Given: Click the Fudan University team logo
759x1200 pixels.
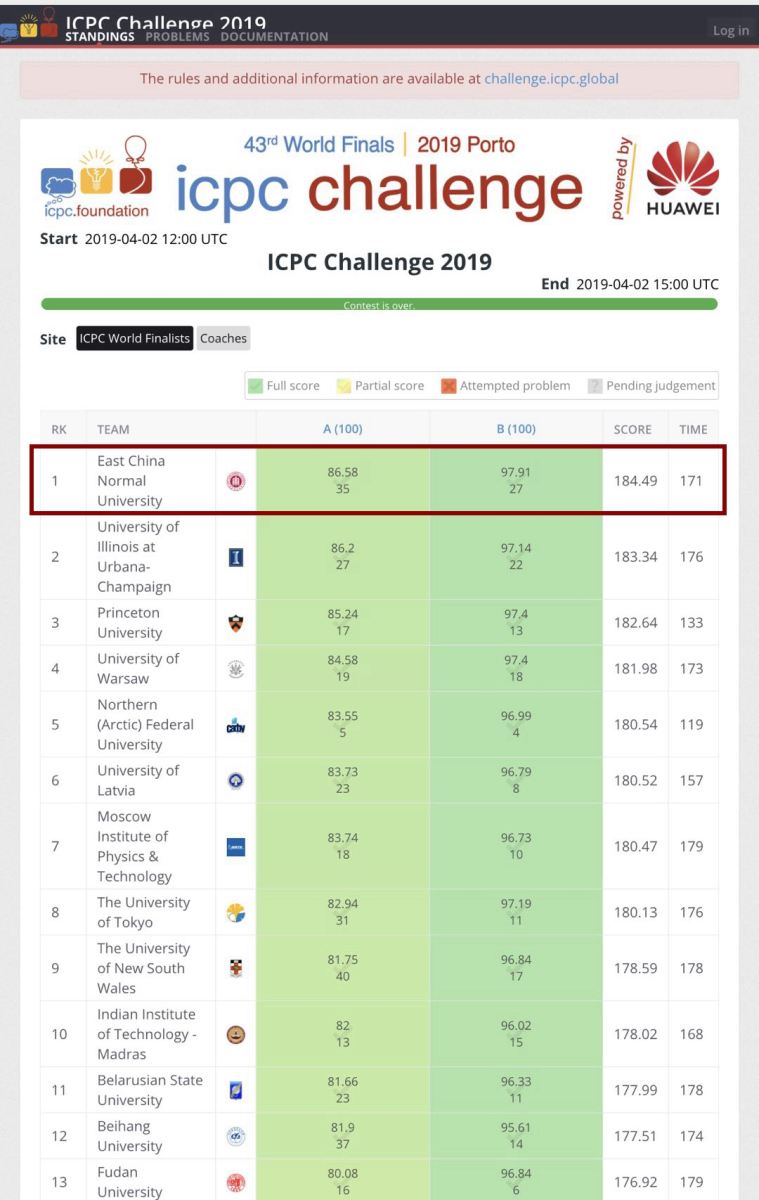Looking at the screenshot, I should [x=236, y=1182].
